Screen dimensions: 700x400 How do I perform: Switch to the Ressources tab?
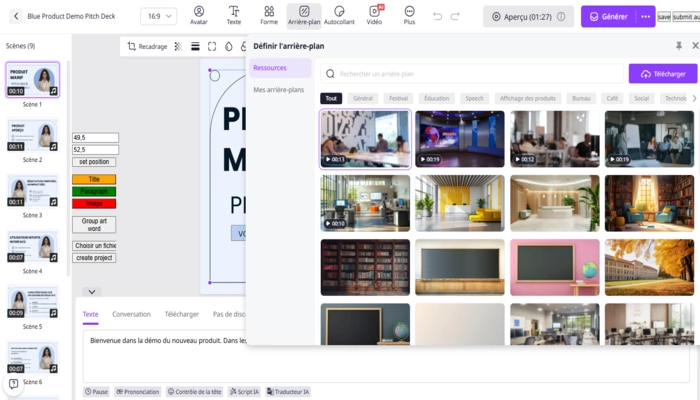[x=280, y=68]
